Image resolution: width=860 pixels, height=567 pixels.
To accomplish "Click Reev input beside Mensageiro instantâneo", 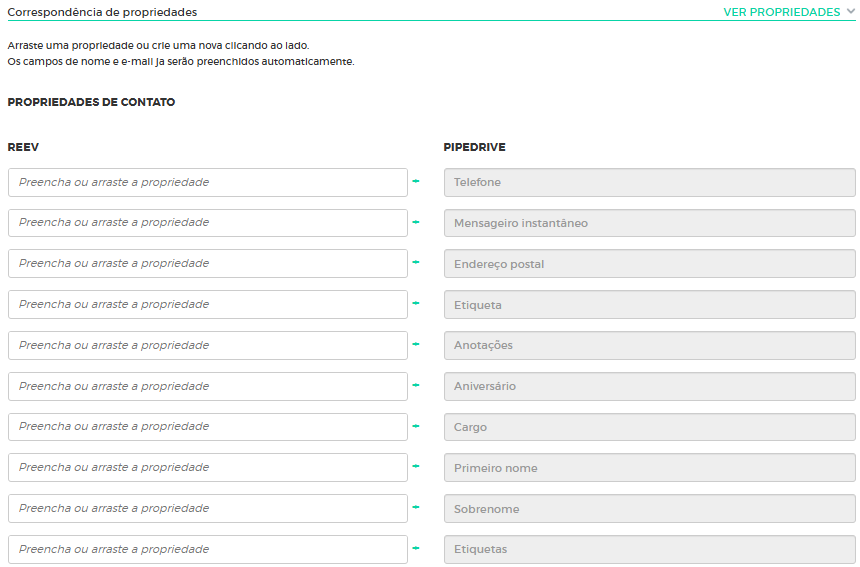I will [x=208, y=223].
